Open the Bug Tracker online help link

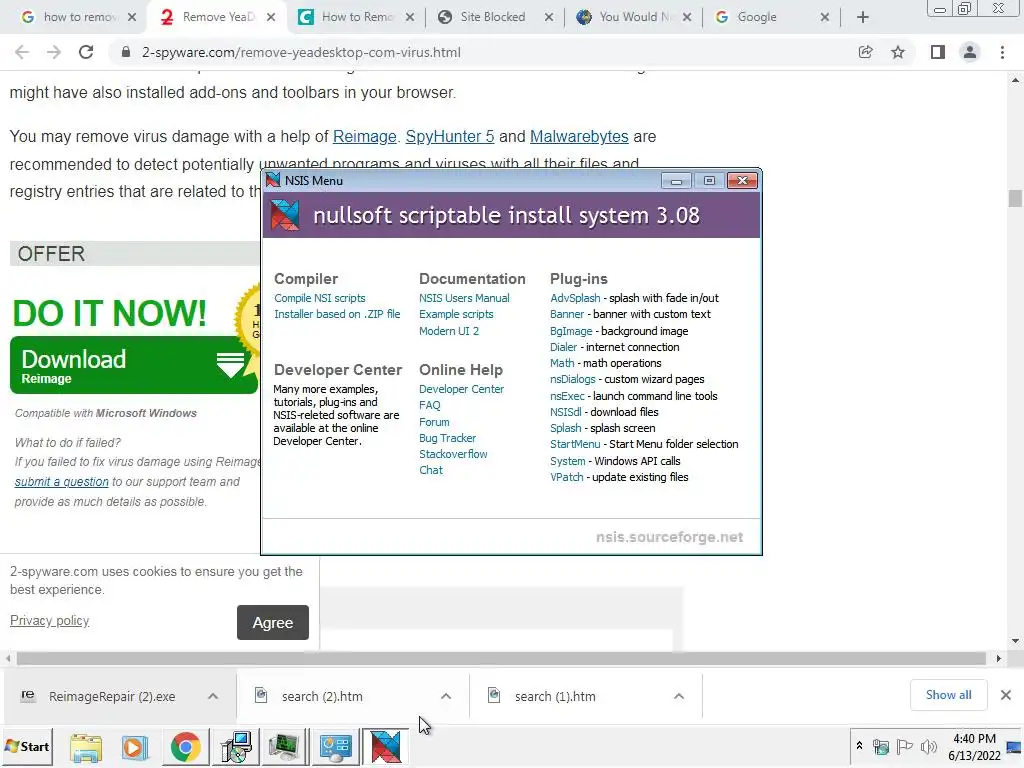tap(447, 438)
